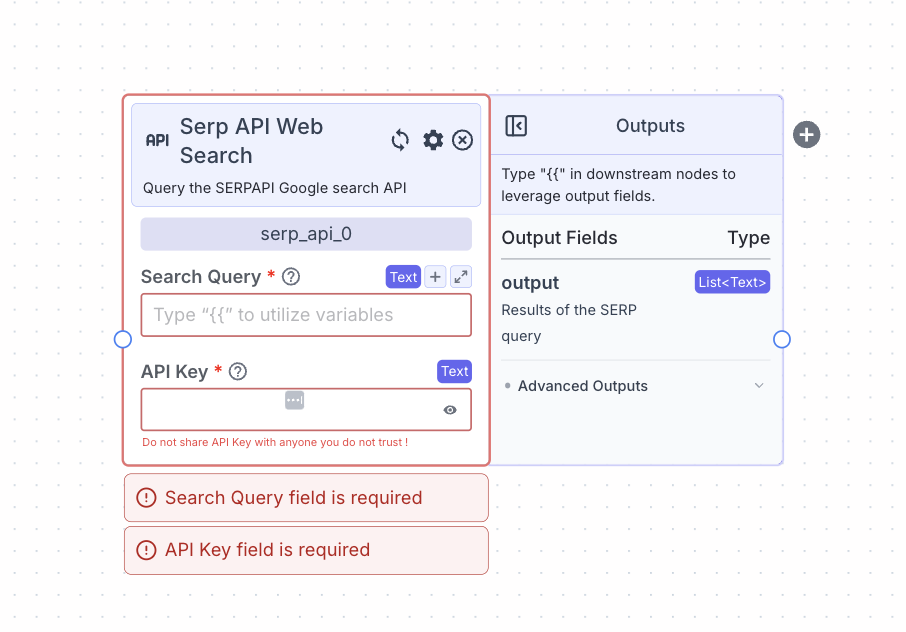Click the plus icon beside the Text badge
Image resolution: width=906 pixels, height=632 pixels.
(434, 276)
